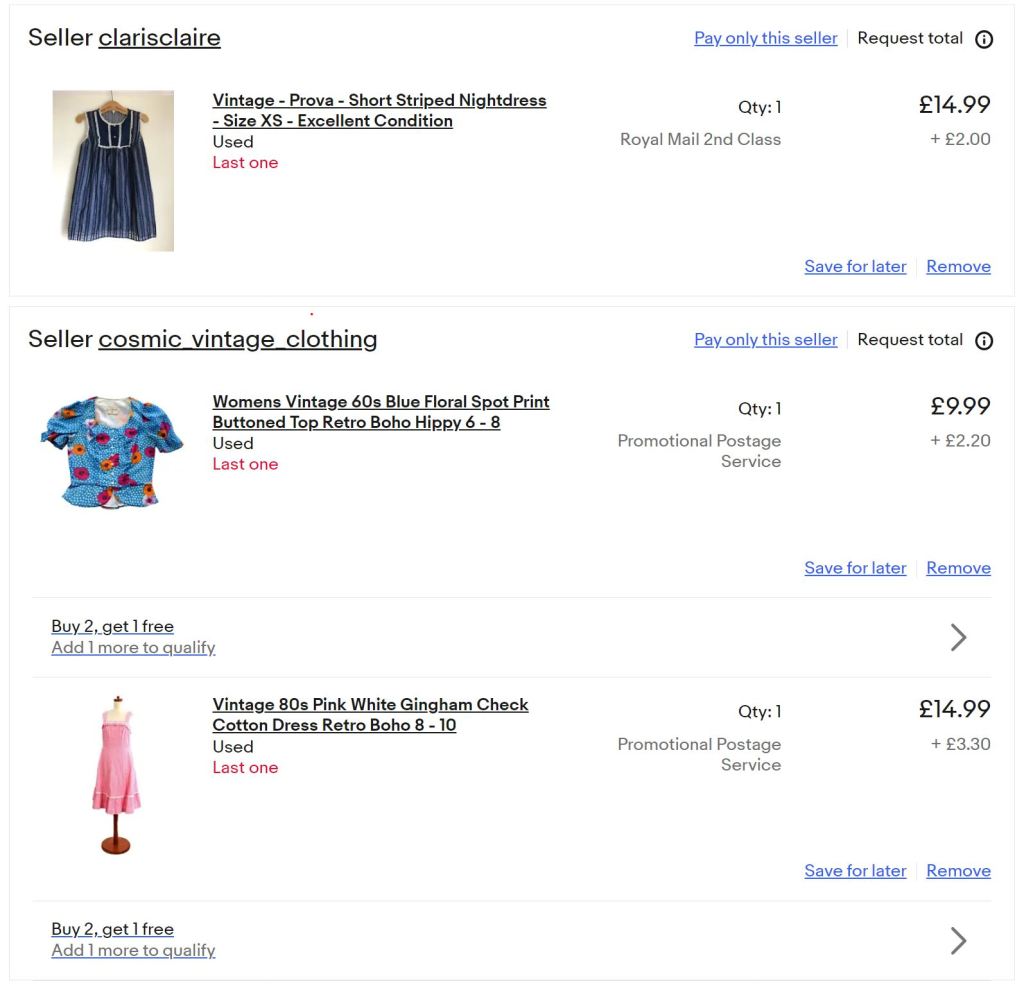The height and width of the screenshot is (988, 1024).
Task: Remove the blue floral top from cart
Action: pos(958,567)
